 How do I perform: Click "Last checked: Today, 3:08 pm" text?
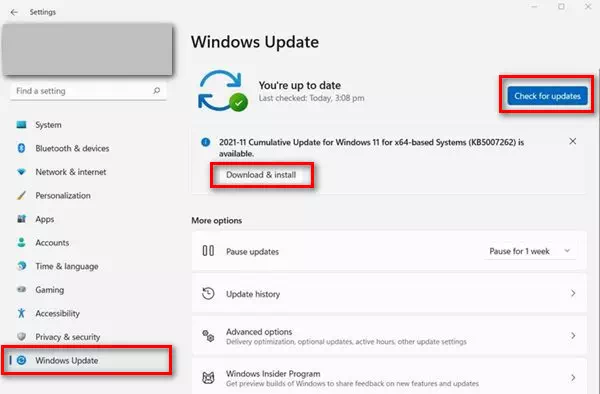pyautogui.click(x=311, y=98)
